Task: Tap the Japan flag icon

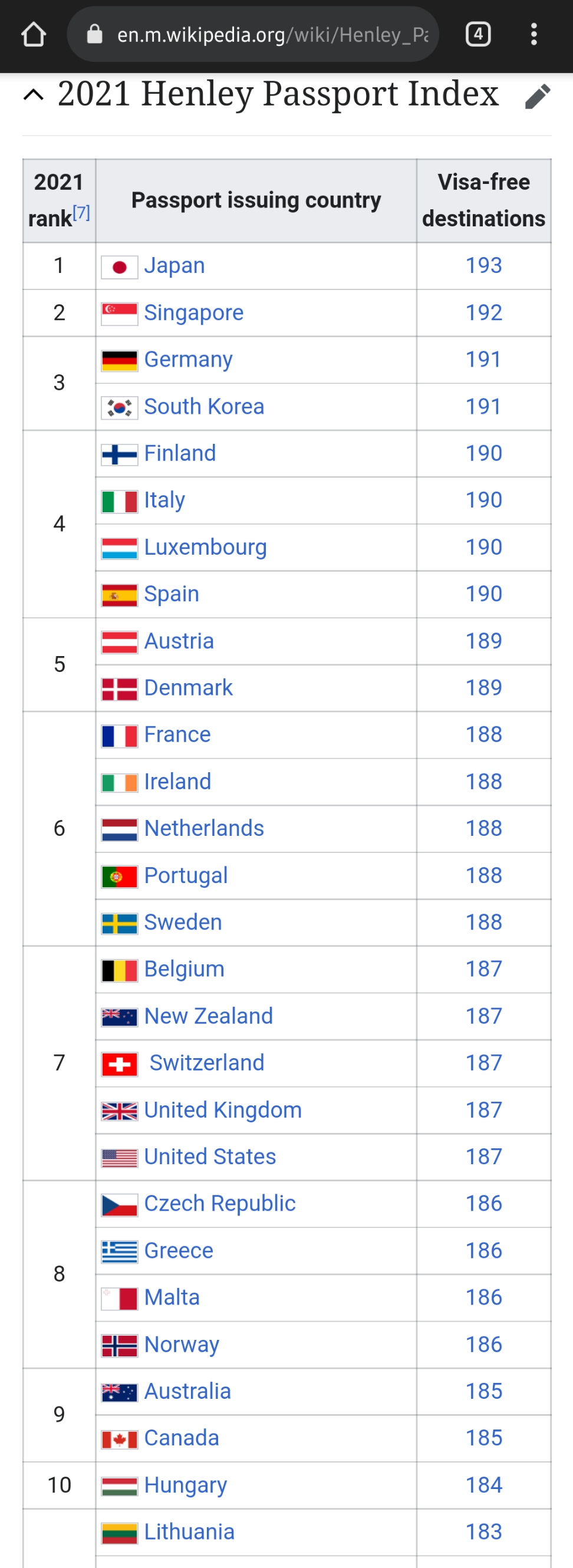Action: pyautogui.click(x=119, y=266)
